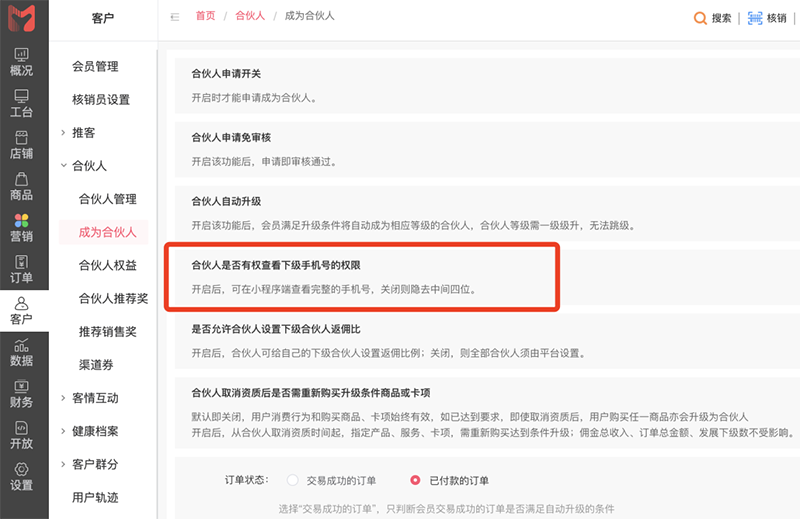800x519 pixels.
Task: Open 核销员设置 menu item
Action: pos(101,100)
